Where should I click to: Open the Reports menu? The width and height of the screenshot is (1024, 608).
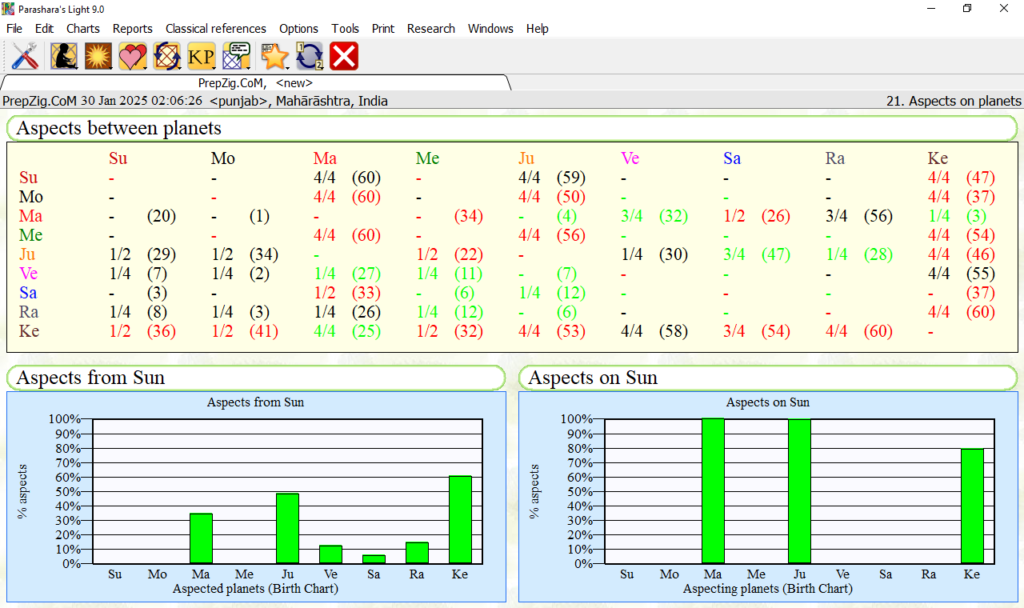pyautogui.click(x=132, y=29)
